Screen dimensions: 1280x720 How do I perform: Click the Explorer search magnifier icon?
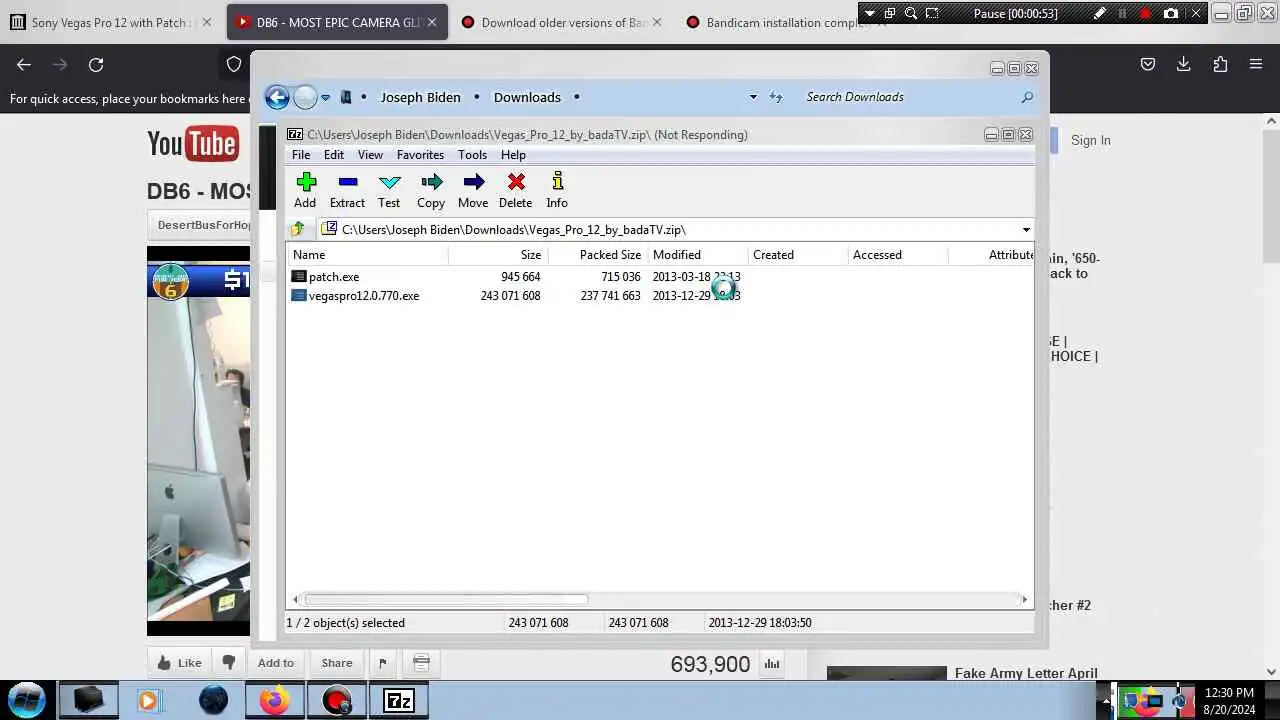point(1027,97)
